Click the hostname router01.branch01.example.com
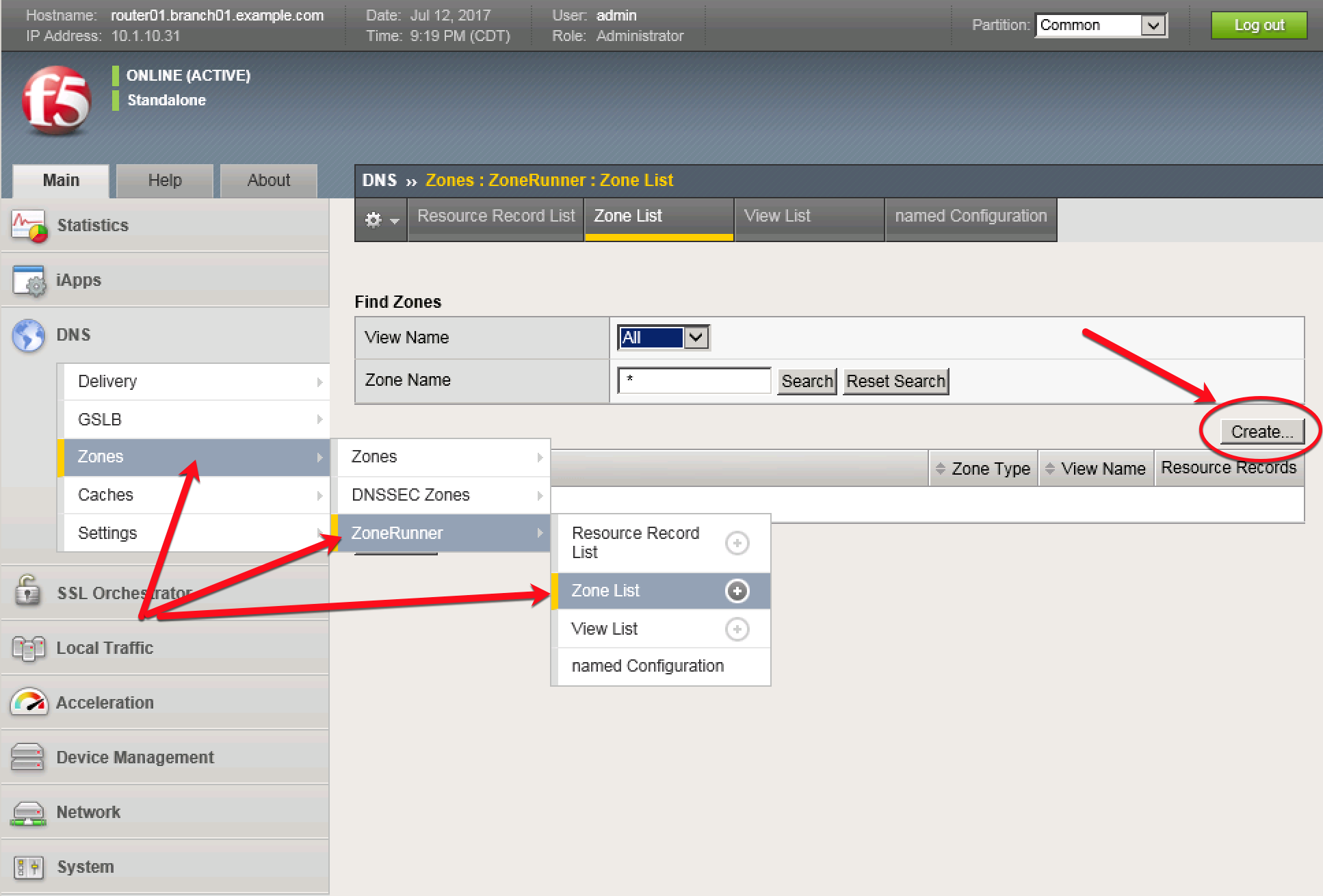1323x896 pixels. (x=218, y=16)
